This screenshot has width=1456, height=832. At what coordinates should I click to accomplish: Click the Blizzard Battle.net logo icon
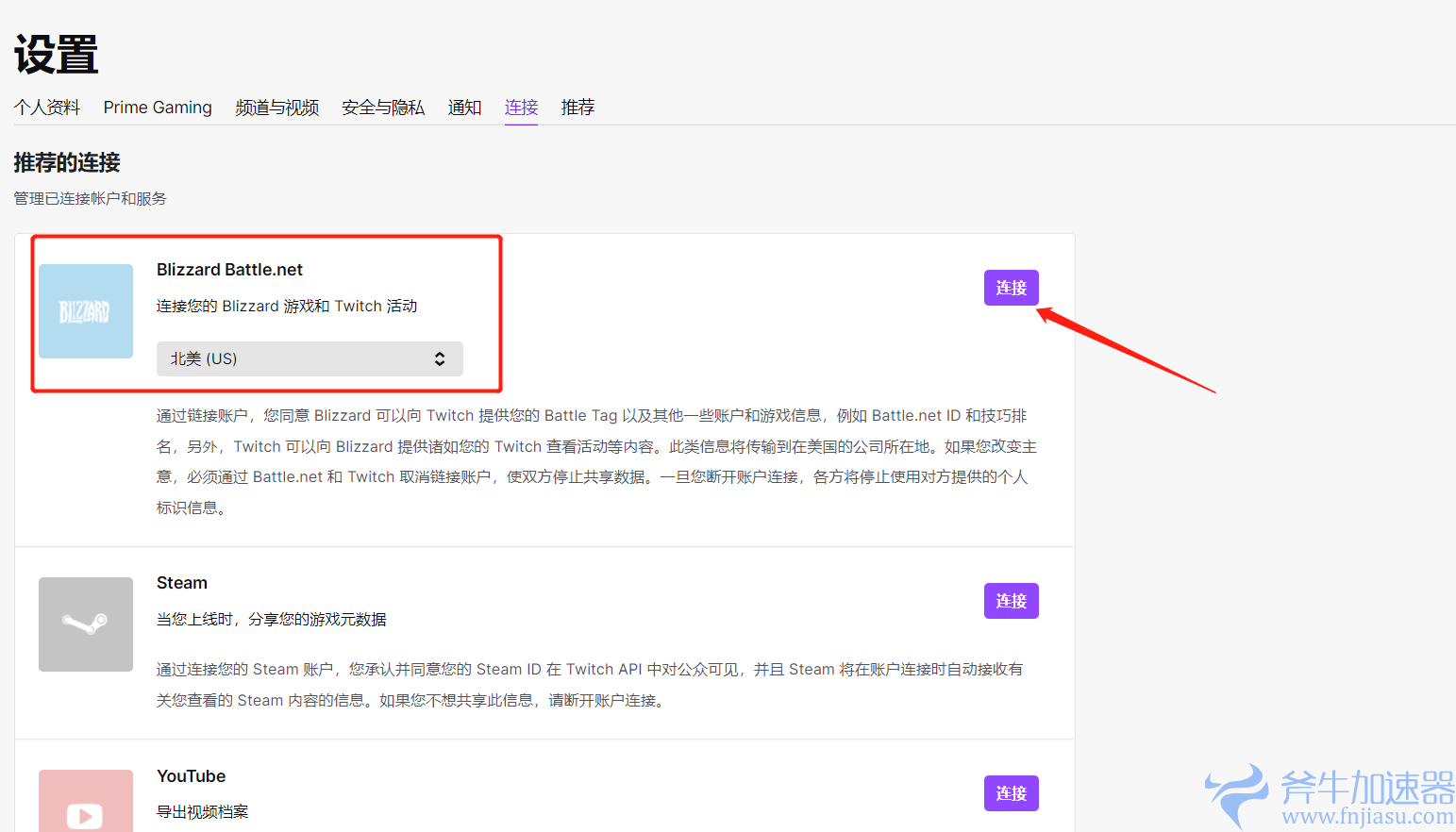click(85, 310)
